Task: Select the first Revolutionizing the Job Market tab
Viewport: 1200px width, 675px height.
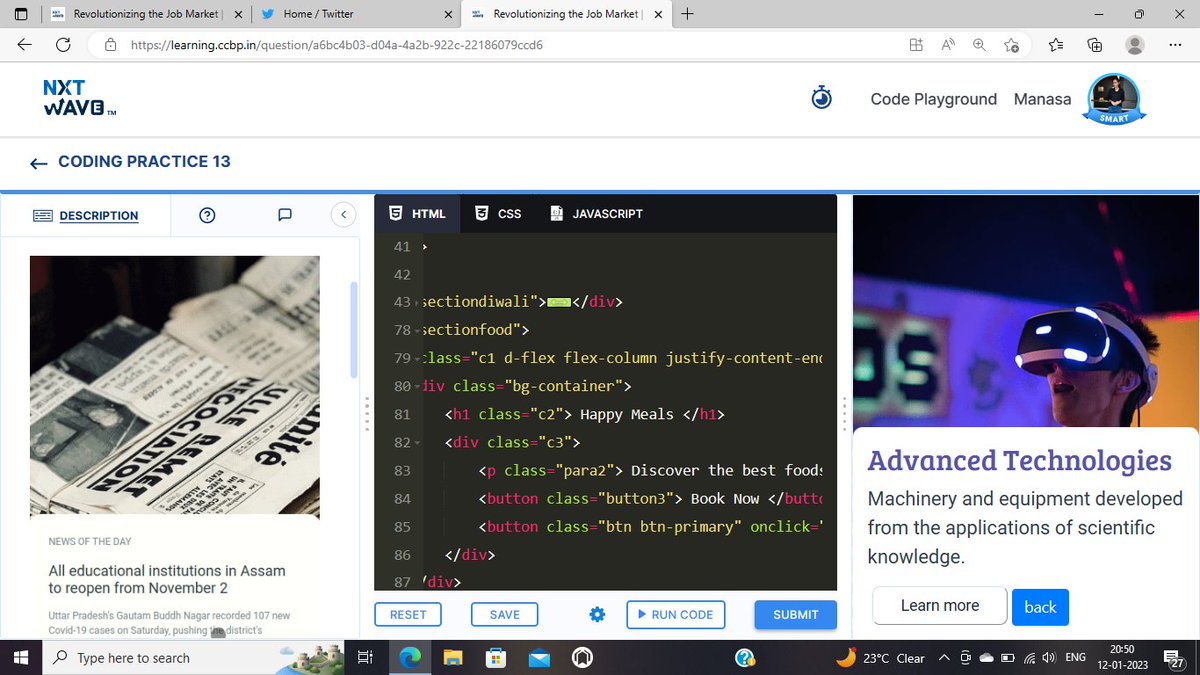Action: pos(145,14)
